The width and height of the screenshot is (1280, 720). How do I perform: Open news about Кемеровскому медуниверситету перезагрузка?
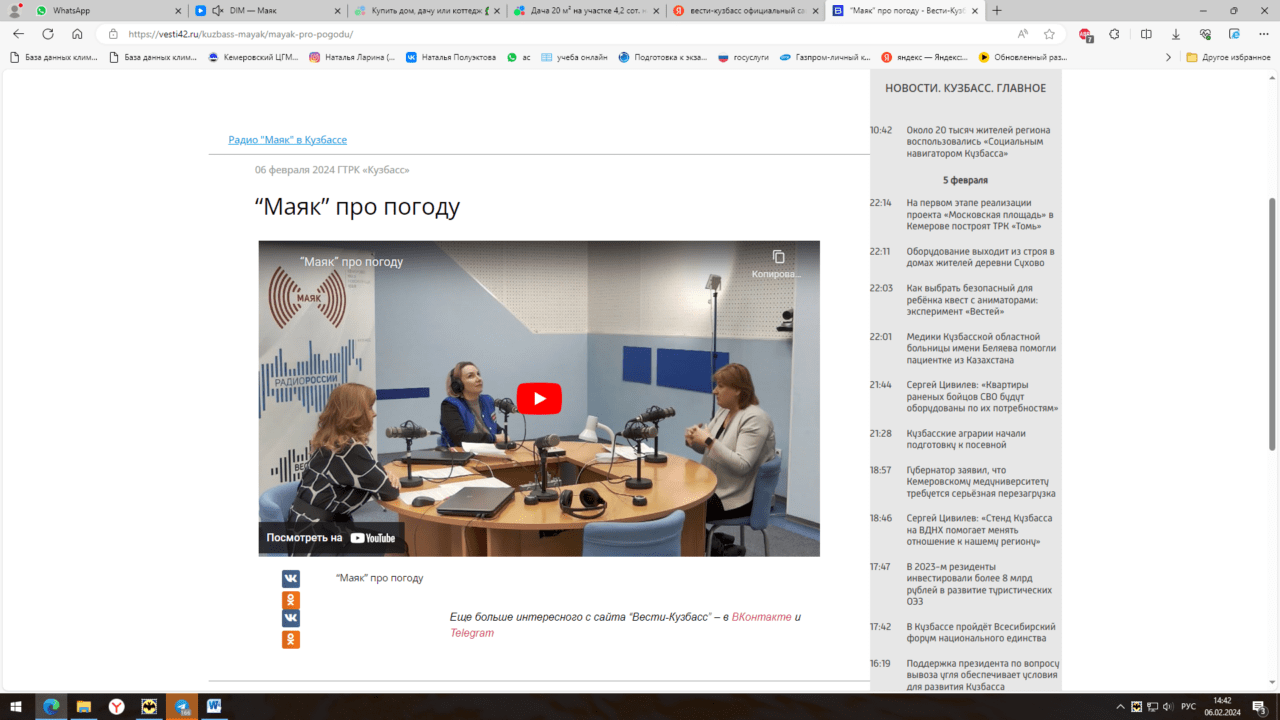981,482
